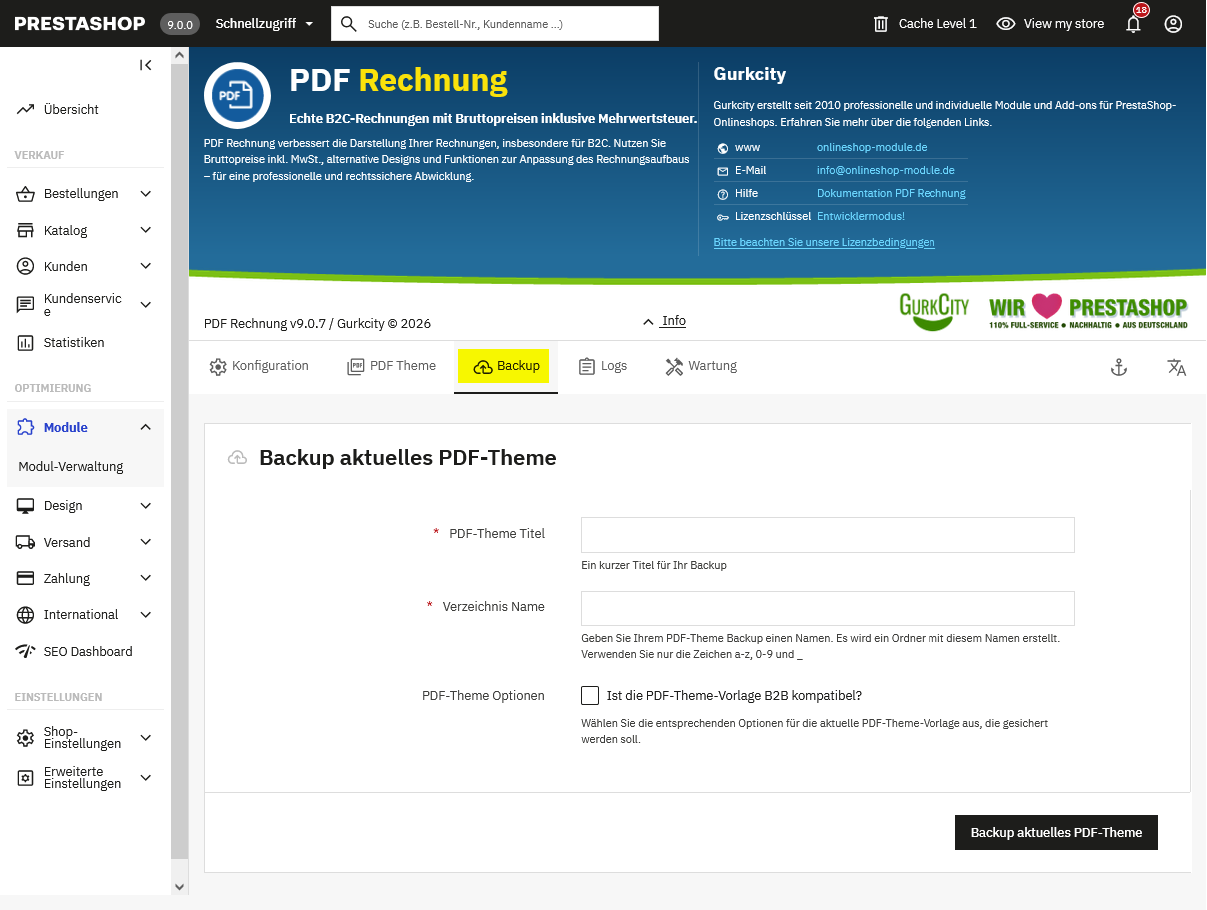Image resolution: width=1207 pixels, height=910 pixels.
Task: Switch to the PDF Theme tab
Action: [x=391, y=366]
